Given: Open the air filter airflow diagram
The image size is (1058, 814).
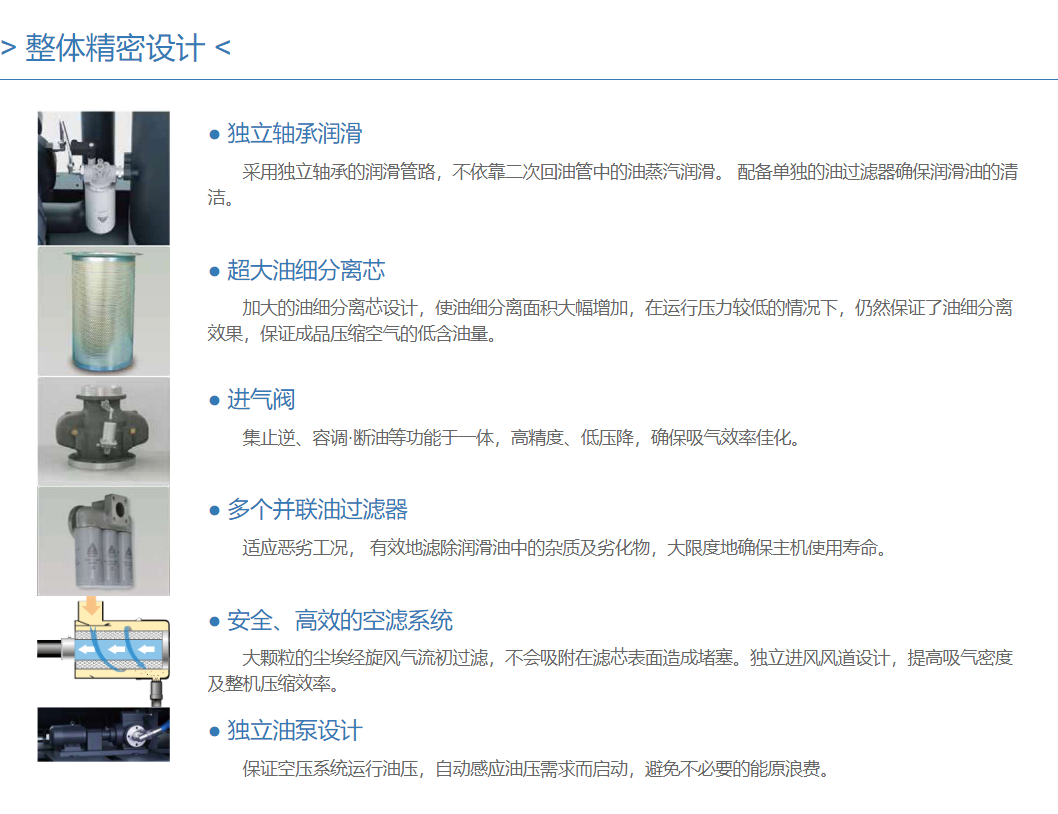Looking at the screenshot, I should (x=104, y=651).
